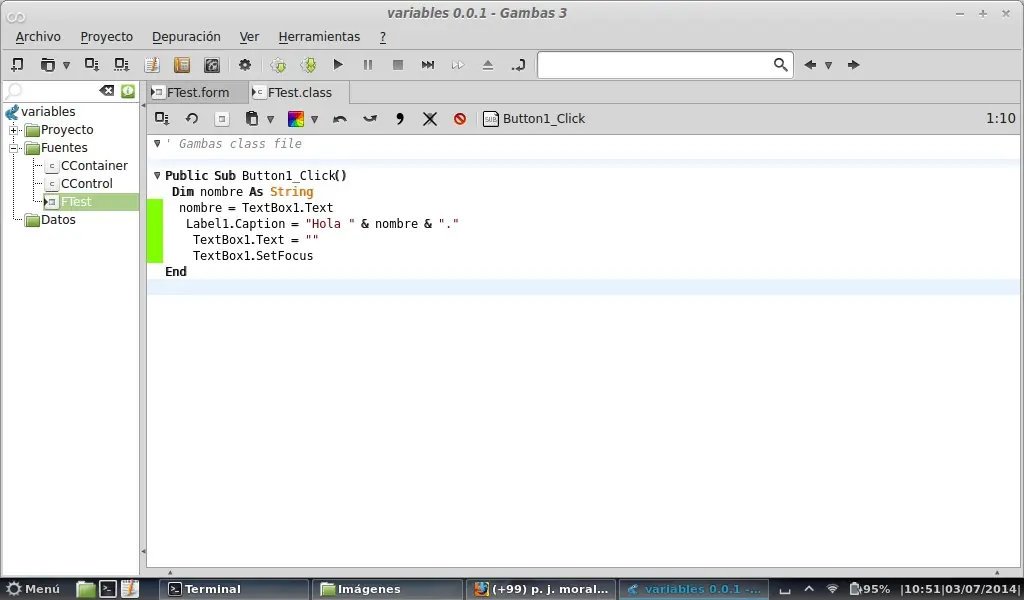Open the paste special dropdown arrow
The height and width of the screenshot is (600, 1024).
[x=270, y=119]
